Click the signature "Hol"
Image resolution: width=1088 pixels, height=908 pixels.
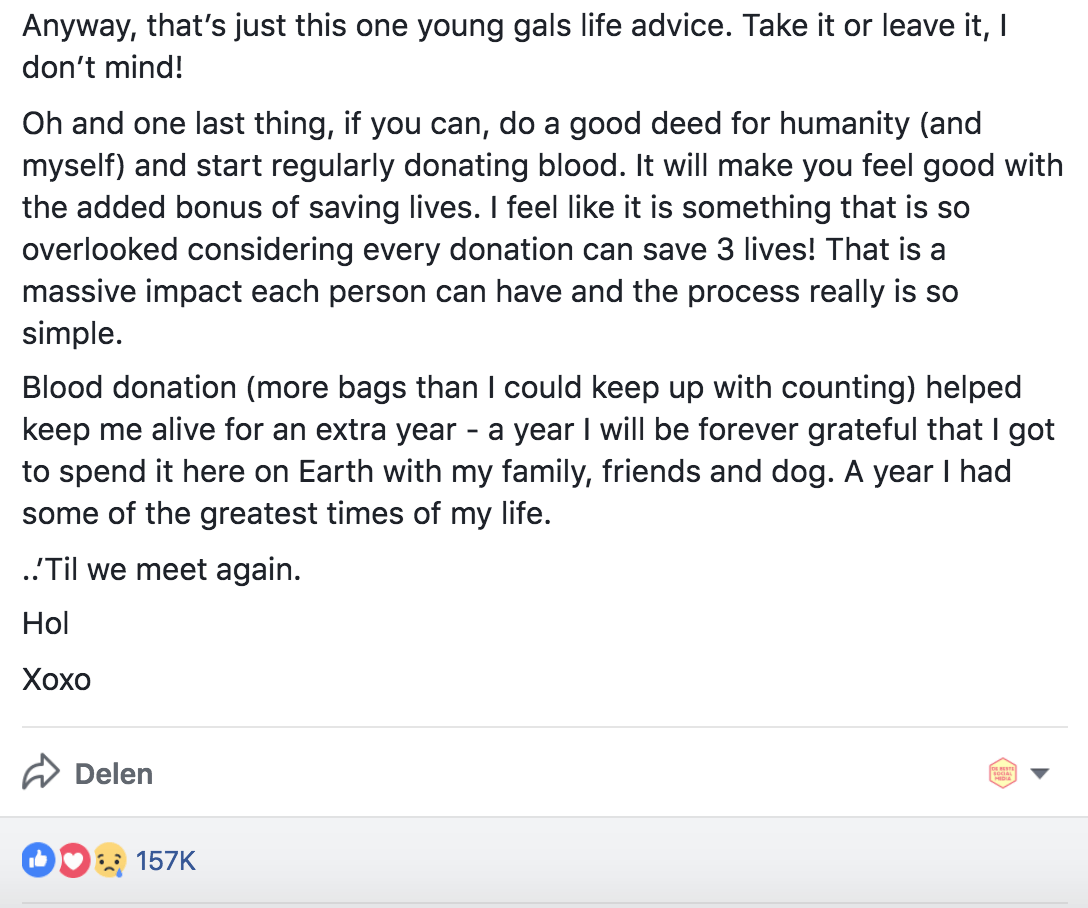45,623
